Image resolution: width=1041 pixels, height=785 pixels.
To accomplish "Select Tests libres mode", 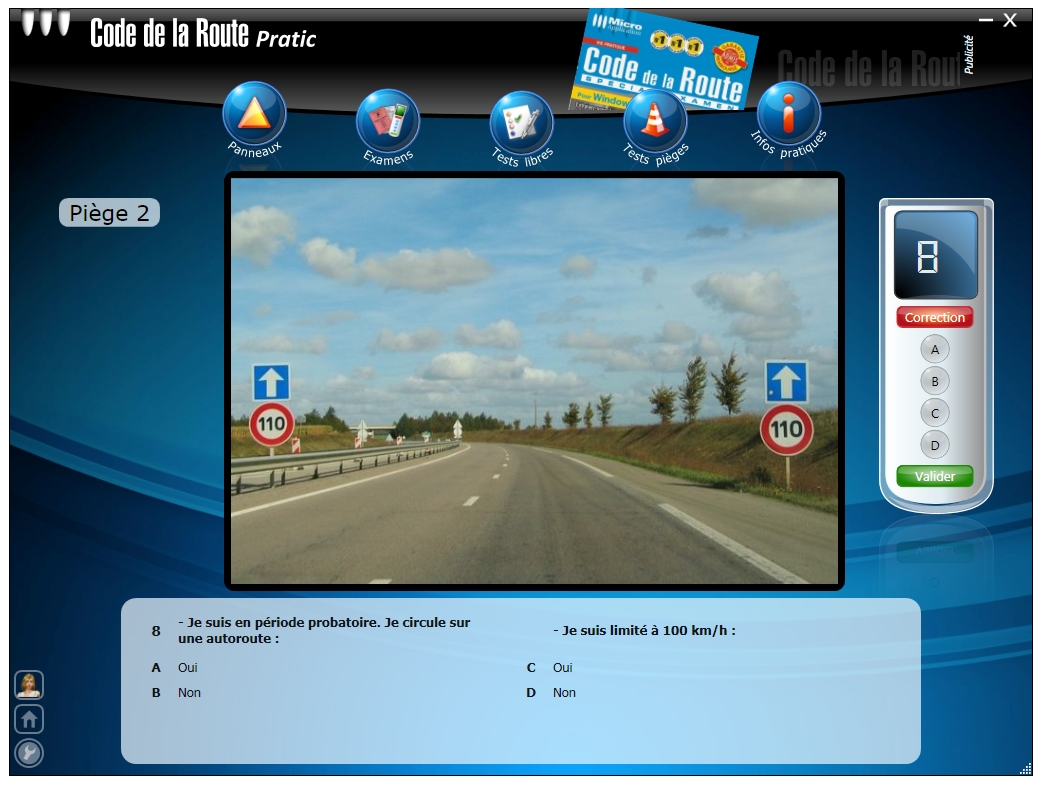I will (521, 121).
